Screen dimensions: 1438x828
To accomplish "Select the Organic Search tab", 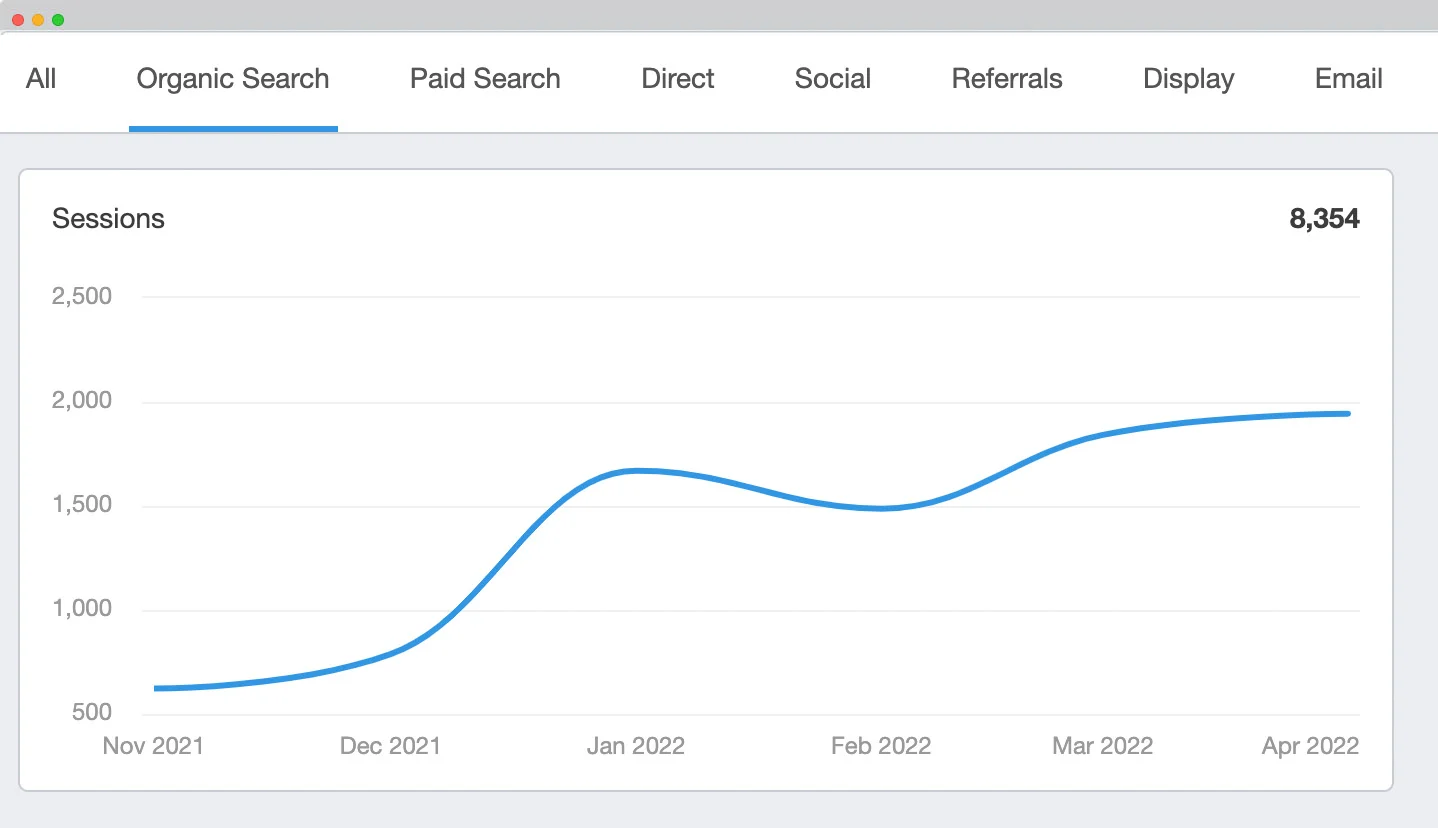I will click(233, 79).
